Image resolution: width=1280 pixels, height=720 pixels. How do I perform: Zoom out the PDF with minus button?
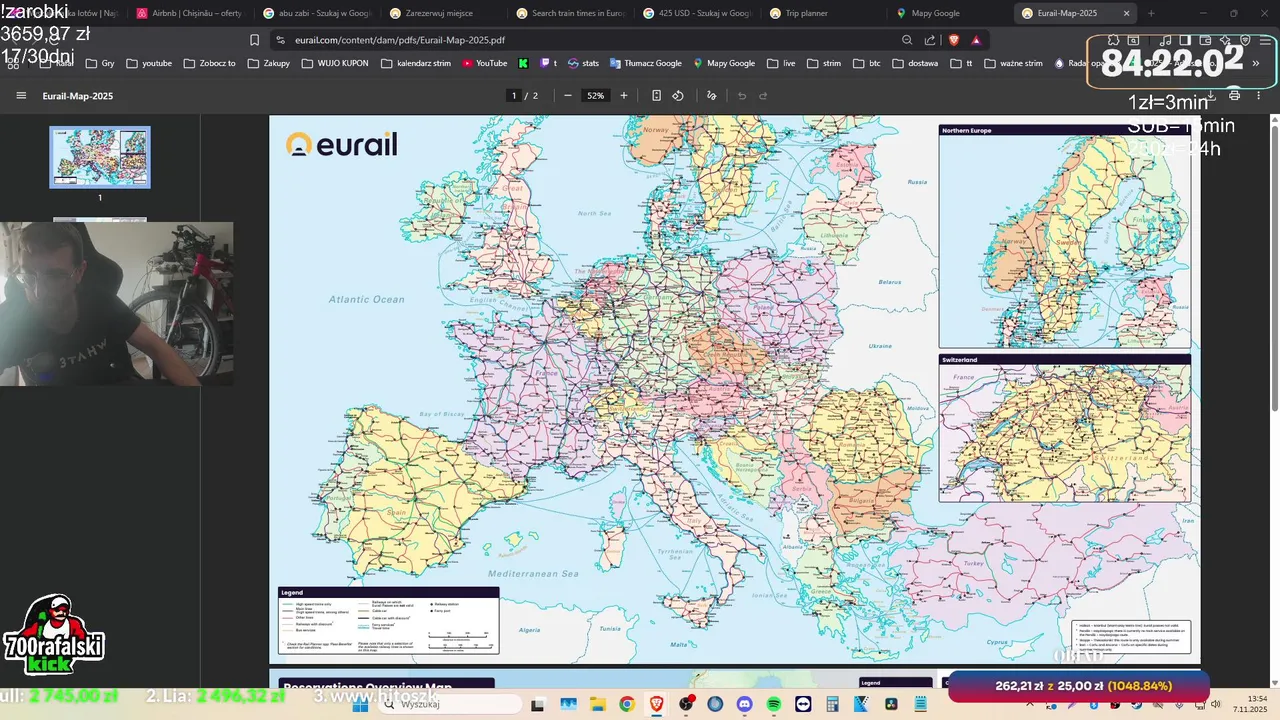[568, 96]
